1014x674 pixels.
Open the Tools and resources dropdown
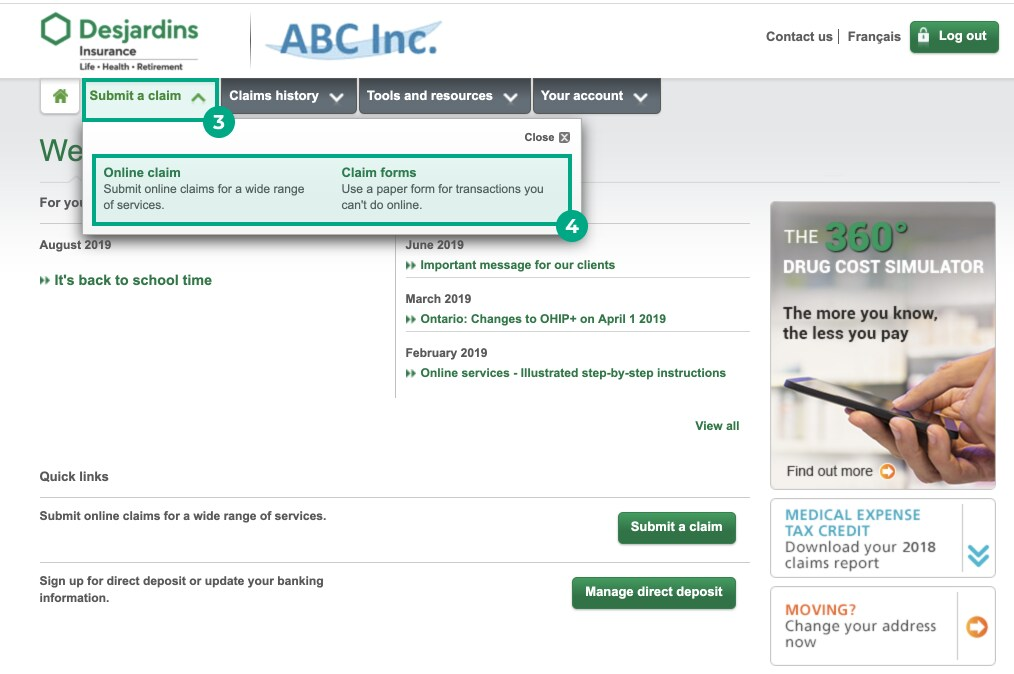tap(511, 95)
